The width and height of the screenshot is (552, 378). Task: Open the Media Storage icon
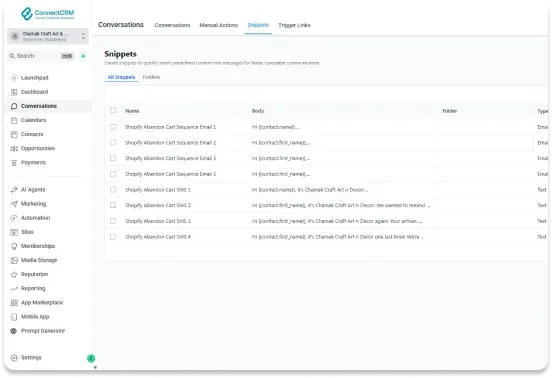14,260
